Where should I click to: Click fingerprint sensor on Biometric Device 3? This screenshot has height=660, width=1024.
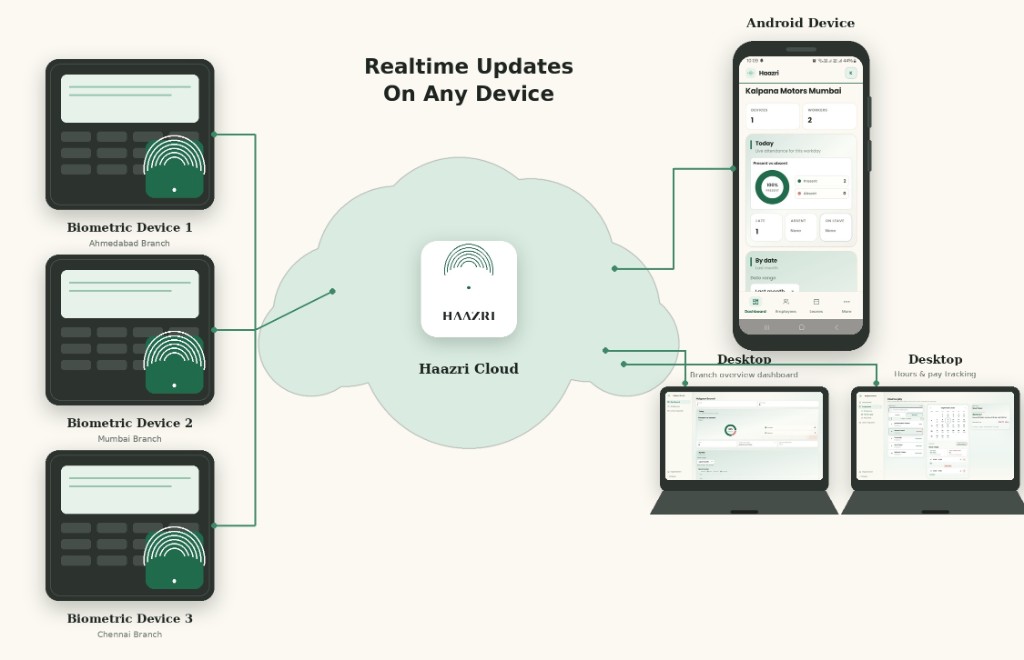(x=174, y=558)
